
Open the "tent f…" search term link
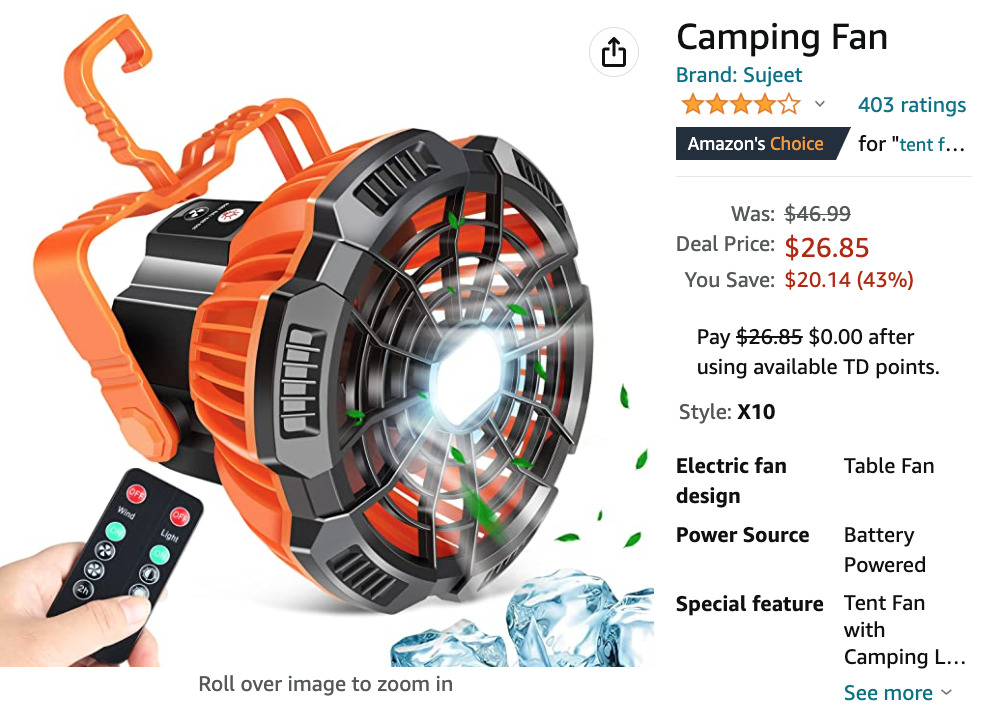click(932, 145)
